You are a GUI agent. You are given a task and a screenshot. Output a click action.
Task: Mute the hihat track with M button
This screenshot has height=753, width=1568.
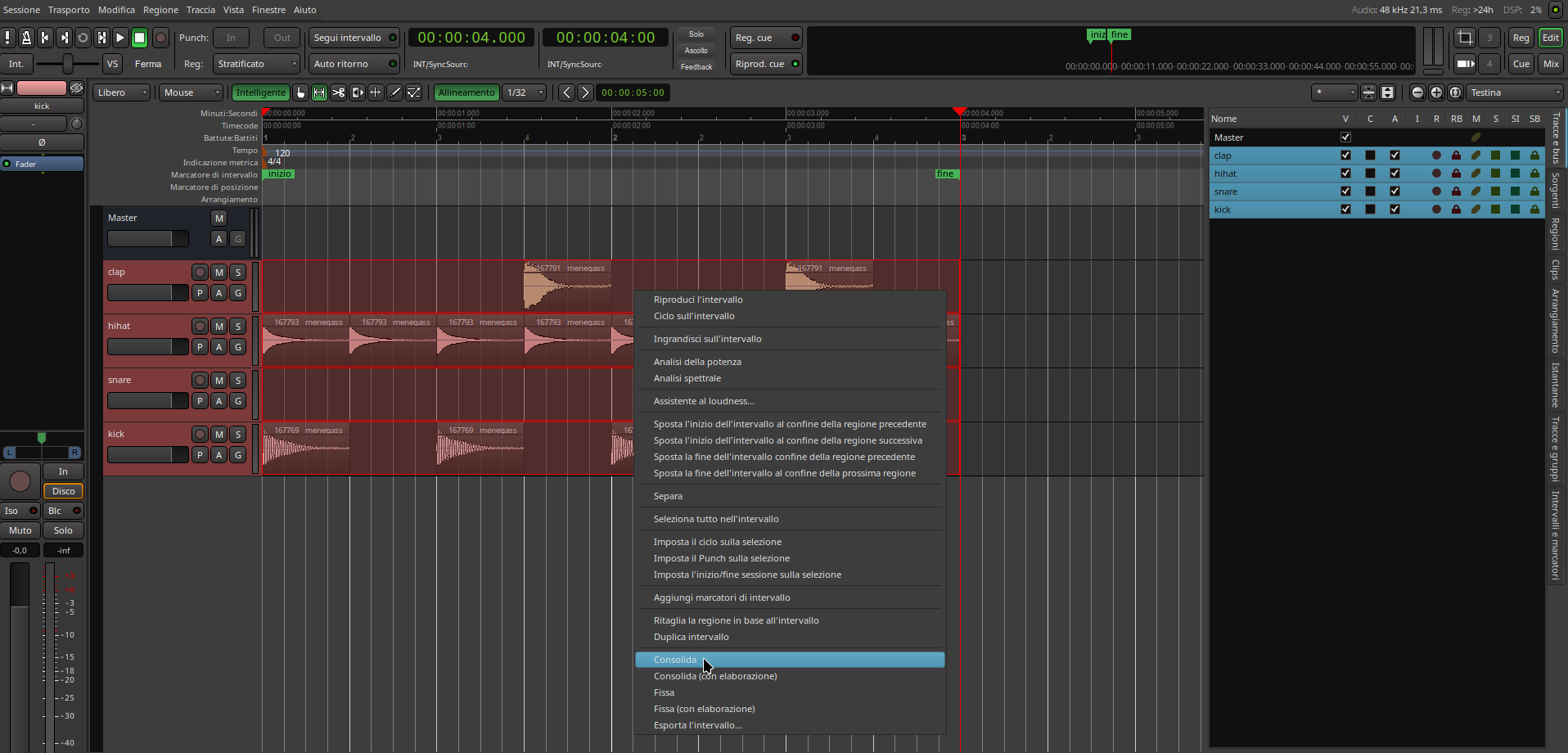pyautogui.click(x=219, y=327)
